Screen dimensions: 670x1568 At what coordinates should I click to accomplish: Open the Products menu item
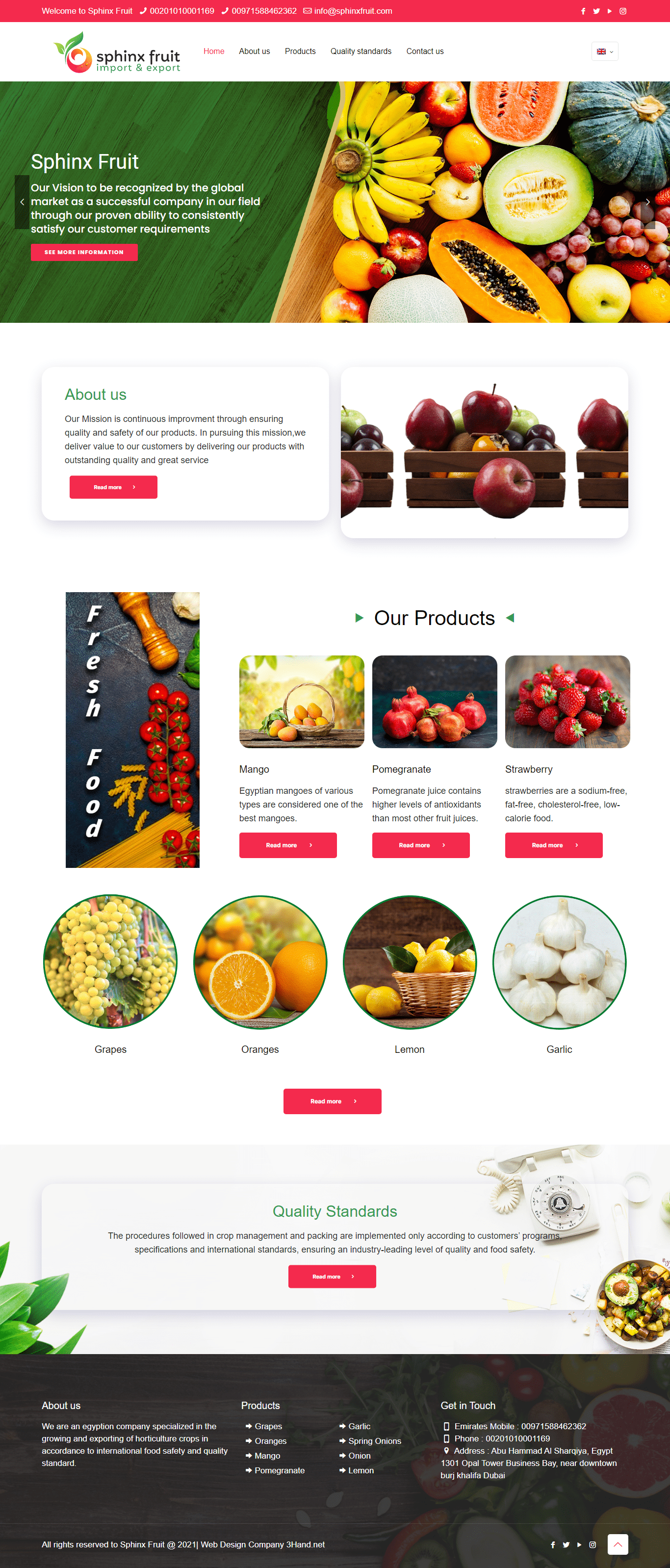pos(300,51)
